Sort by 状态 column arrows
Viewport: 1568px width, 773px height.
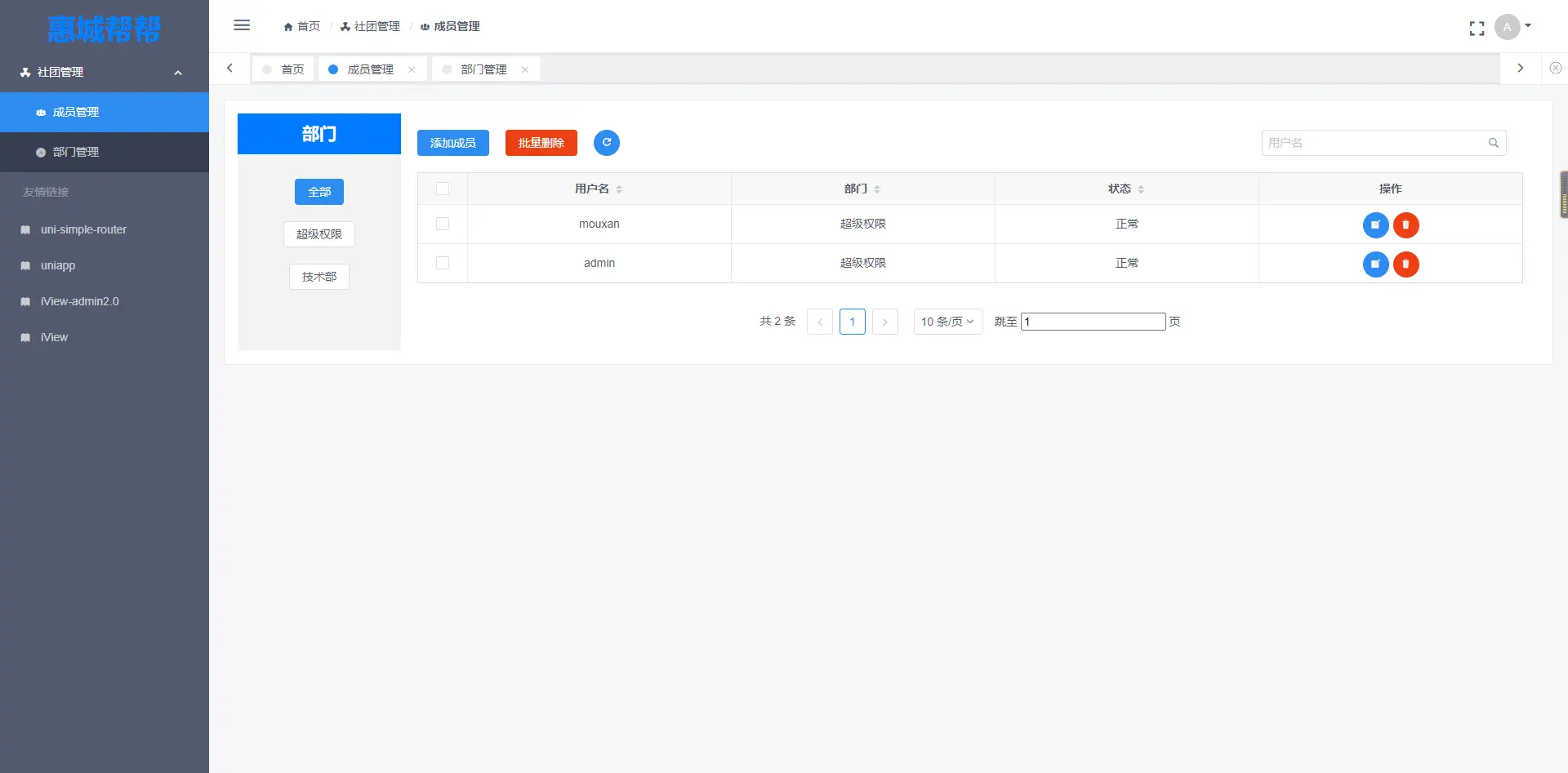[x=1141, y=189]
